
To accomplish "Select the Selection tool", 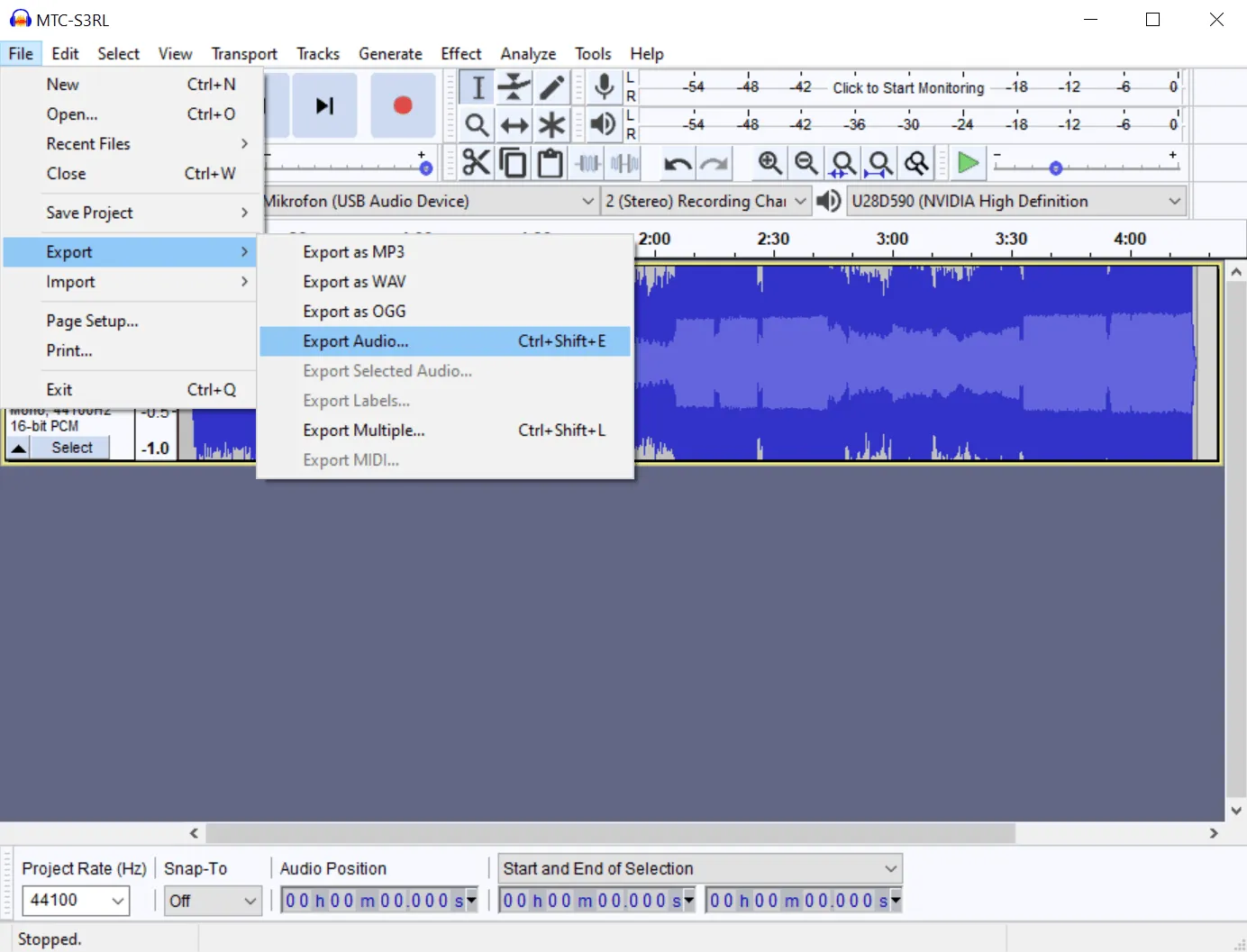I will pyautogui.click(x=477, y=86).
